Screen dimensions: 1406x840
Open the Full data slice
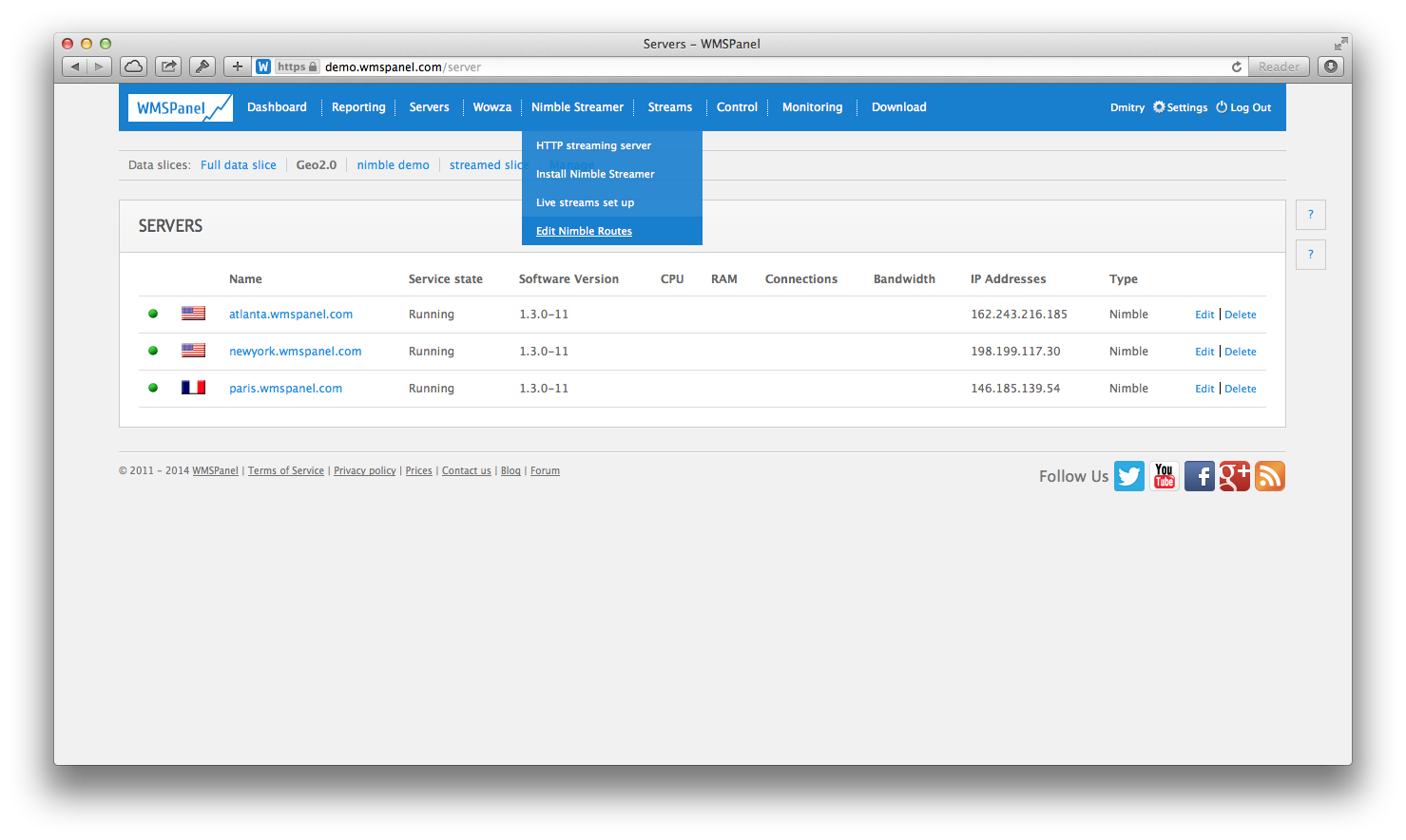coord(239,164)
